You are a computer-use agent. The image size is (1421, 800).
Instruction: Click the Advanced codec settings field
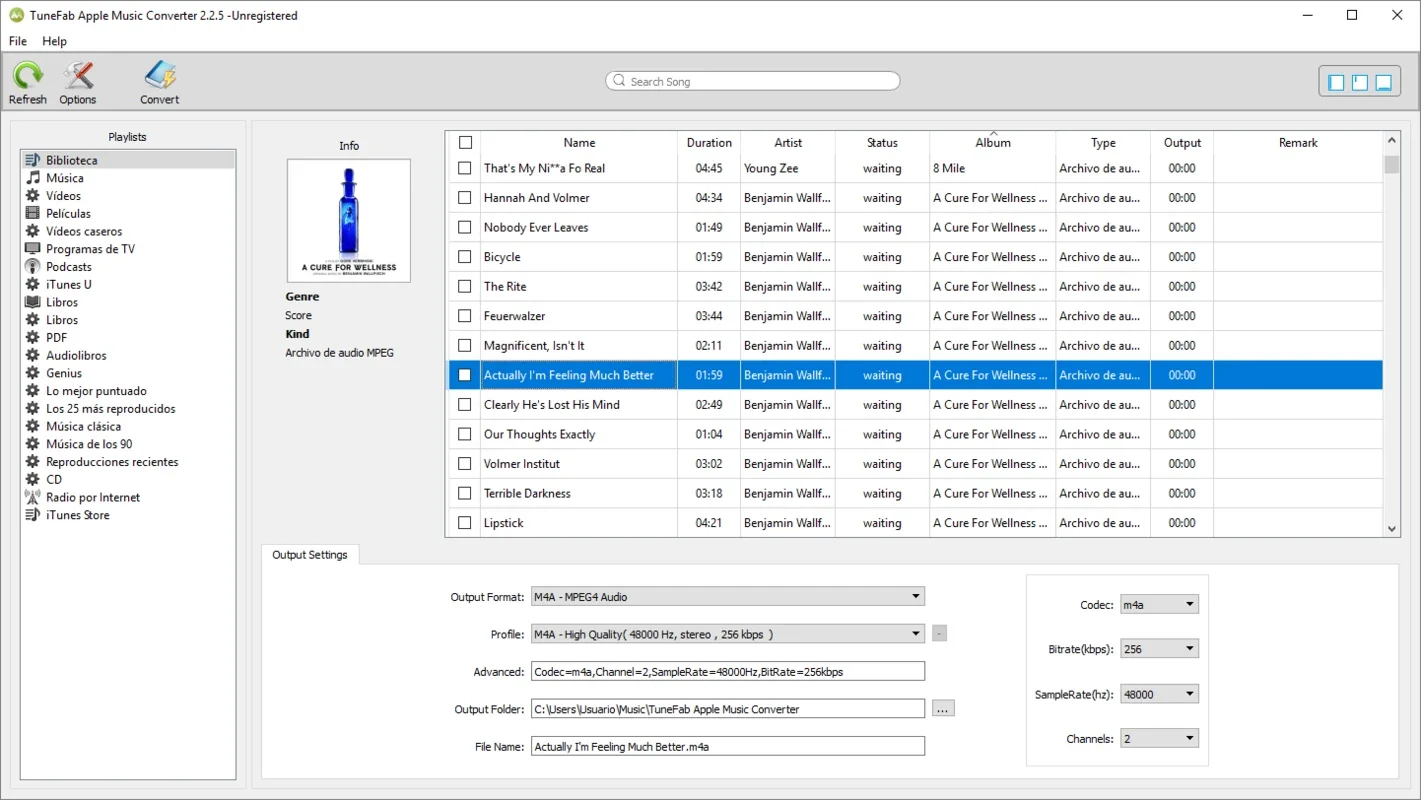click(x=728, y=672)
